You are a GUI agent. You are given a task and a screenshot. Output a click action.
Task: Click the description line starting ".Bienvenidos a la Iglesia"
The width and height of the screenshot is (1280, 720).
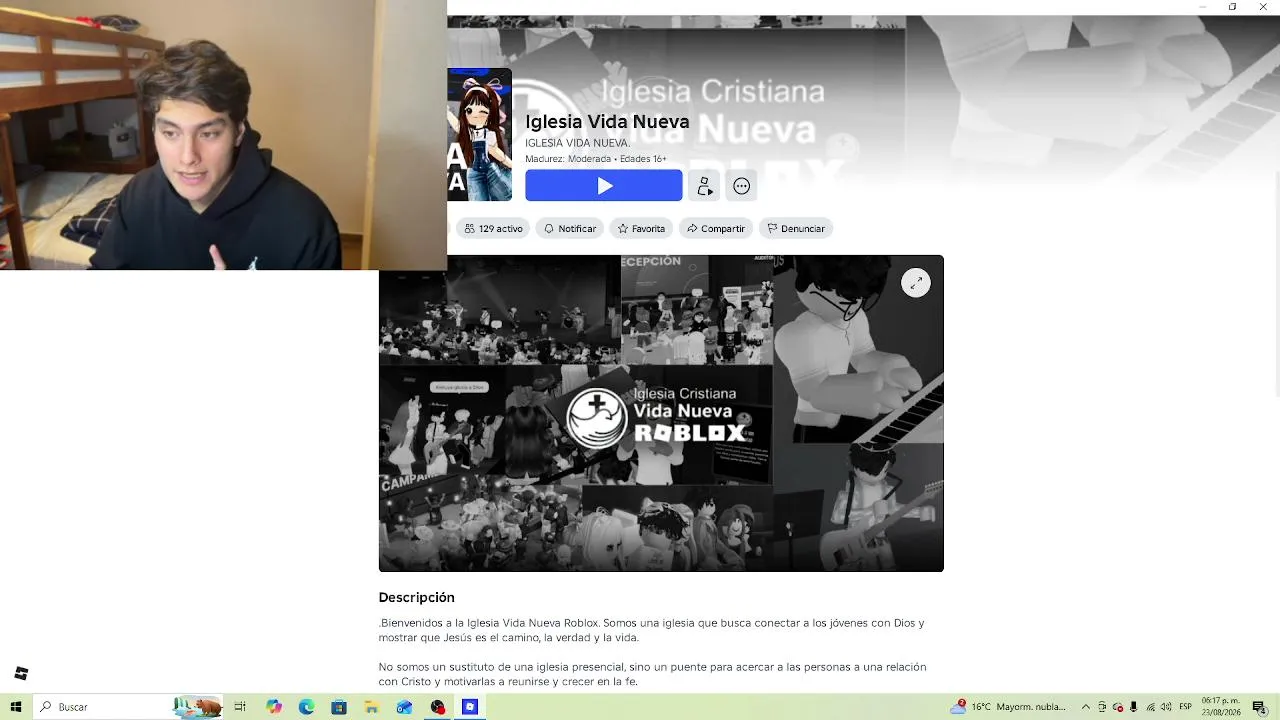(651, 623)
